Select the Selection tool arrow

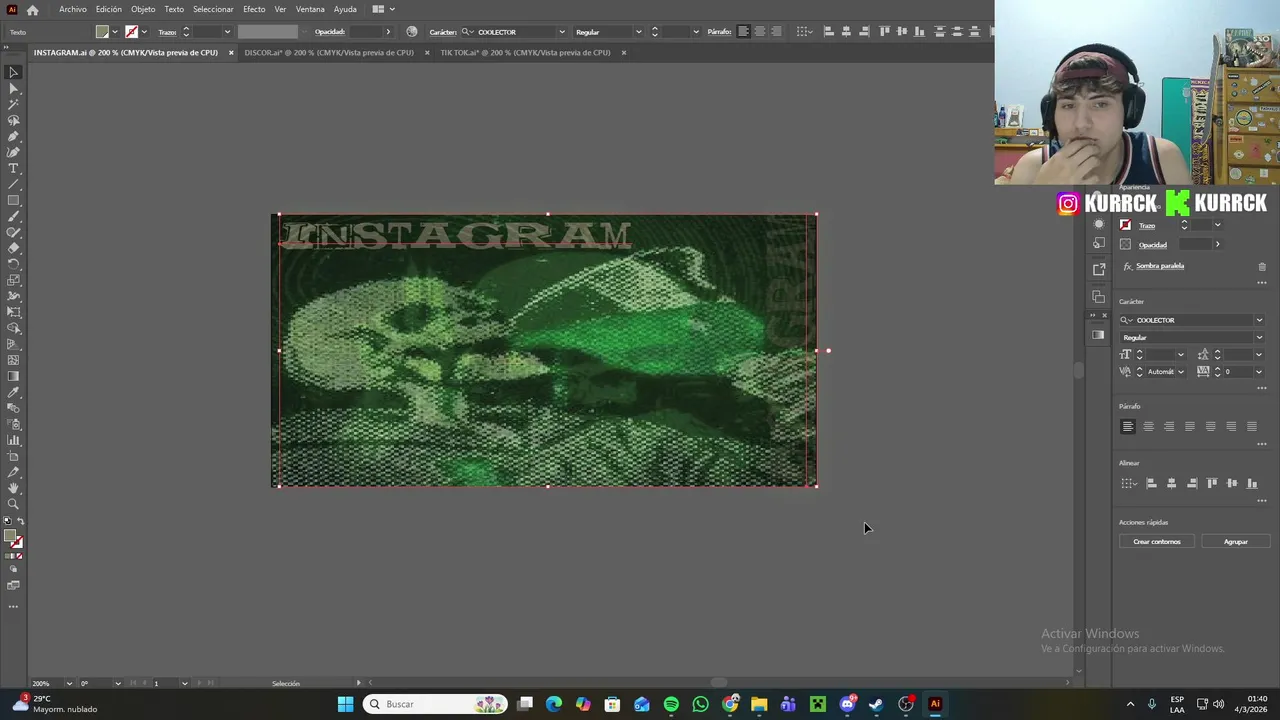(x=14, y=72)
